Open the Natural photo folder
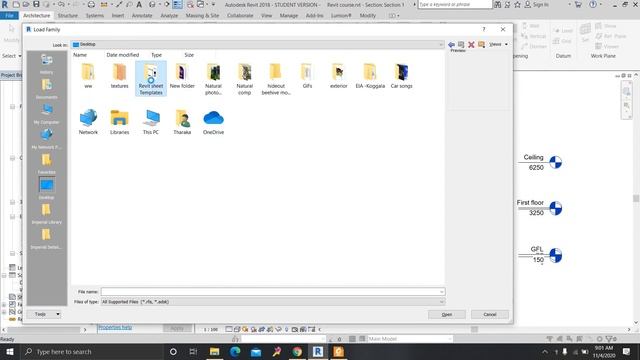This screenshot has width=640, height=360. 213,79
